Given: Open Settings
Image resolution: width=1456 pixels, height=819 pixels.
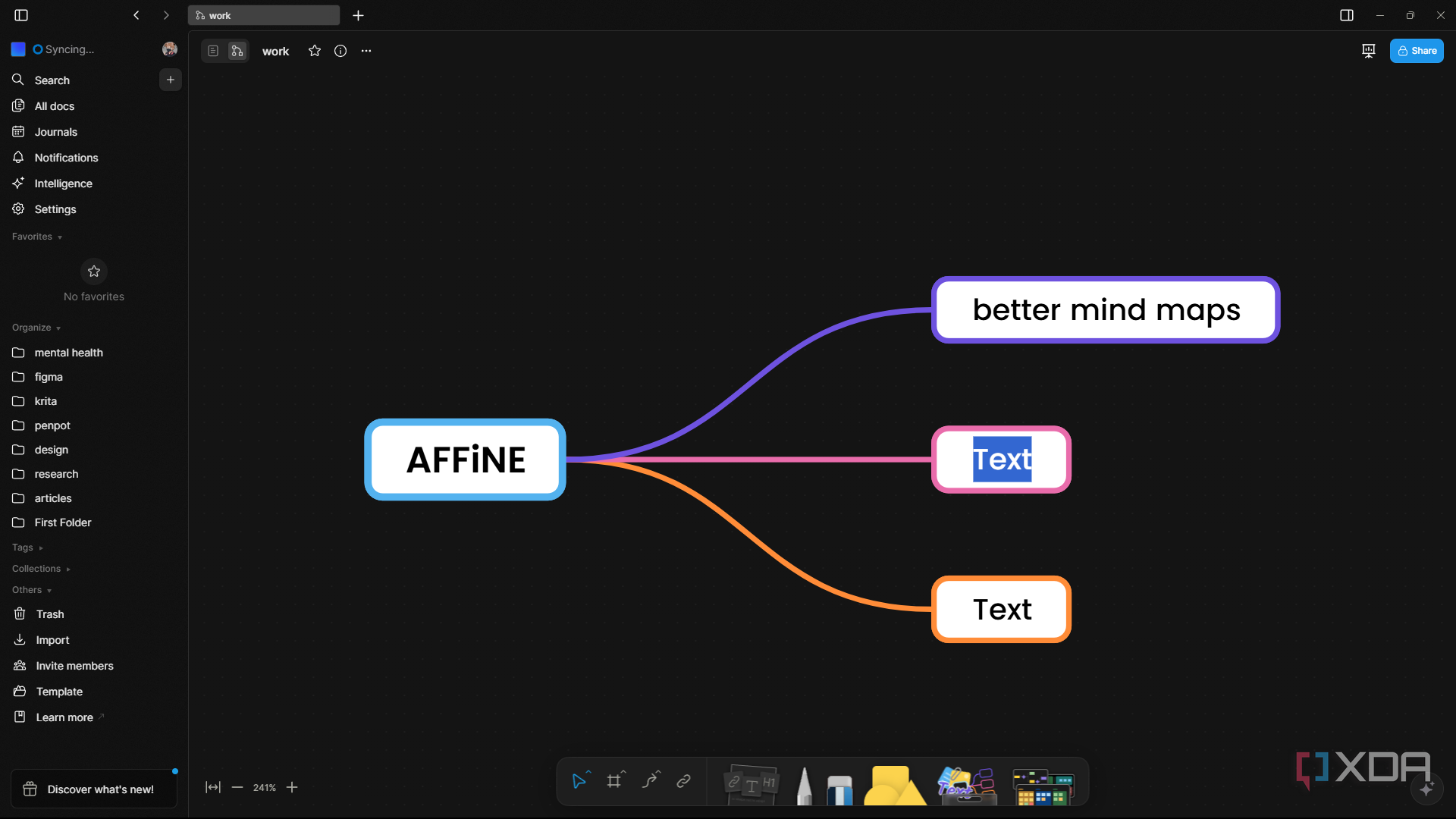Looking at the screenshot, I should tap(94, 209).
